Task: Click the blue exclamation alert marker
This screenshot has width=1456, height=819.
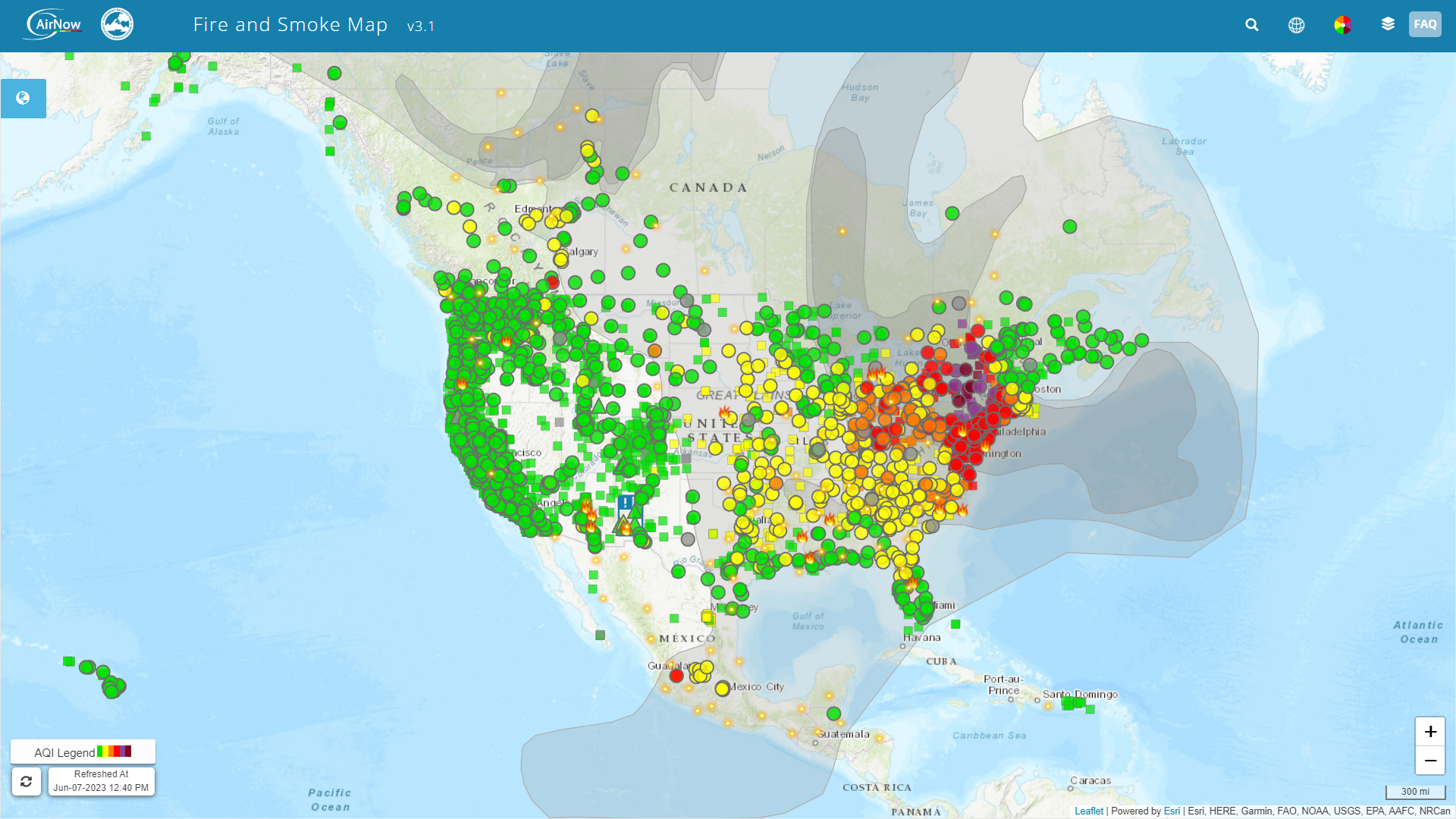Action: pyautogui.click(x=626, y=503)
